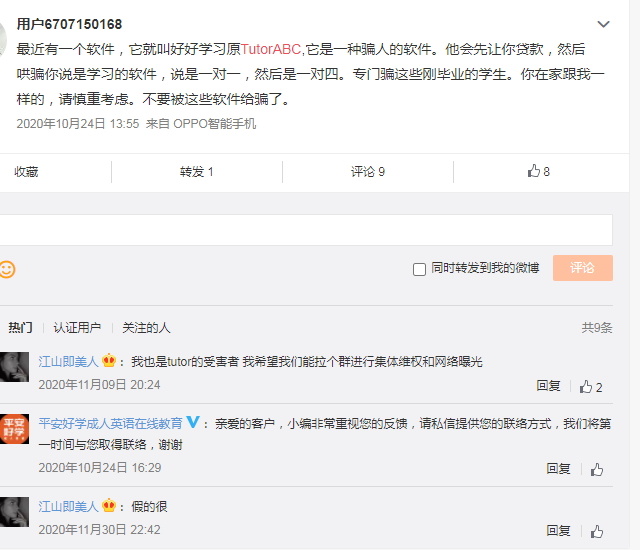The image size is (640, 550).
Task: Click timestamp 2020年11月30日 22:42
Action: 99,530
